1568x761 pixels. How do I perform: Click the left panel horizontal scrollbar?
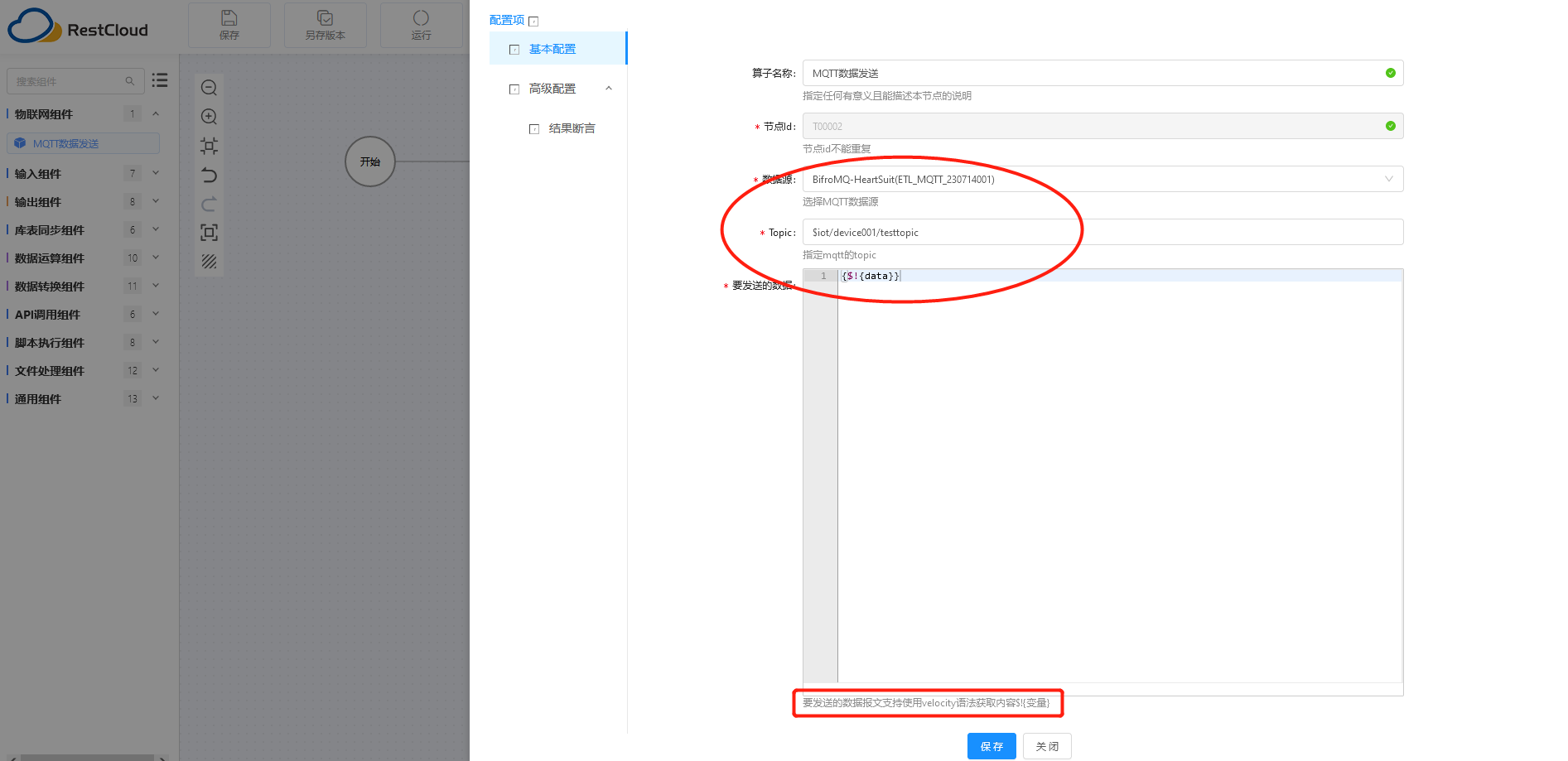[87, 758]
